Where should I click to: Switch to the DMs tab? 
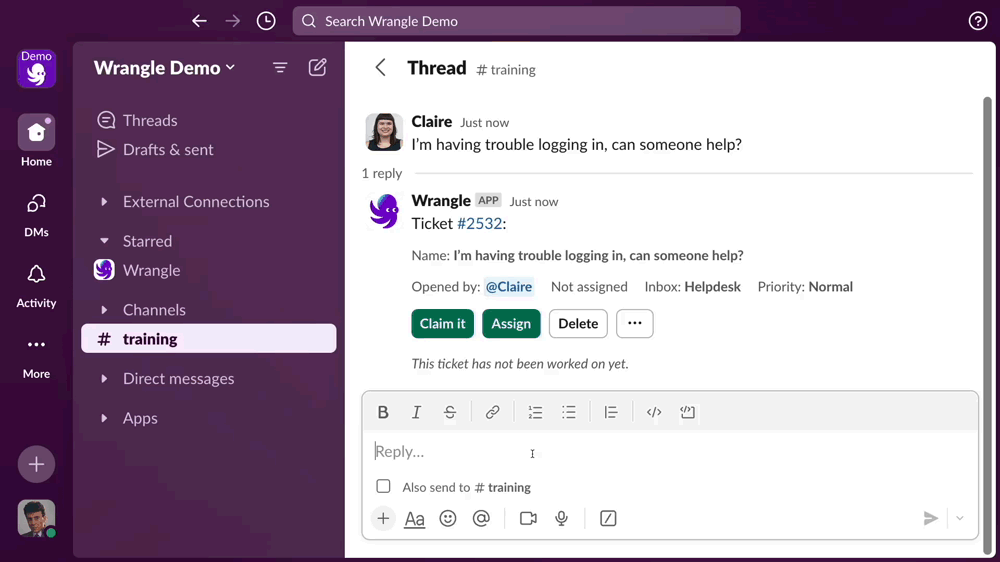(36, 215)
